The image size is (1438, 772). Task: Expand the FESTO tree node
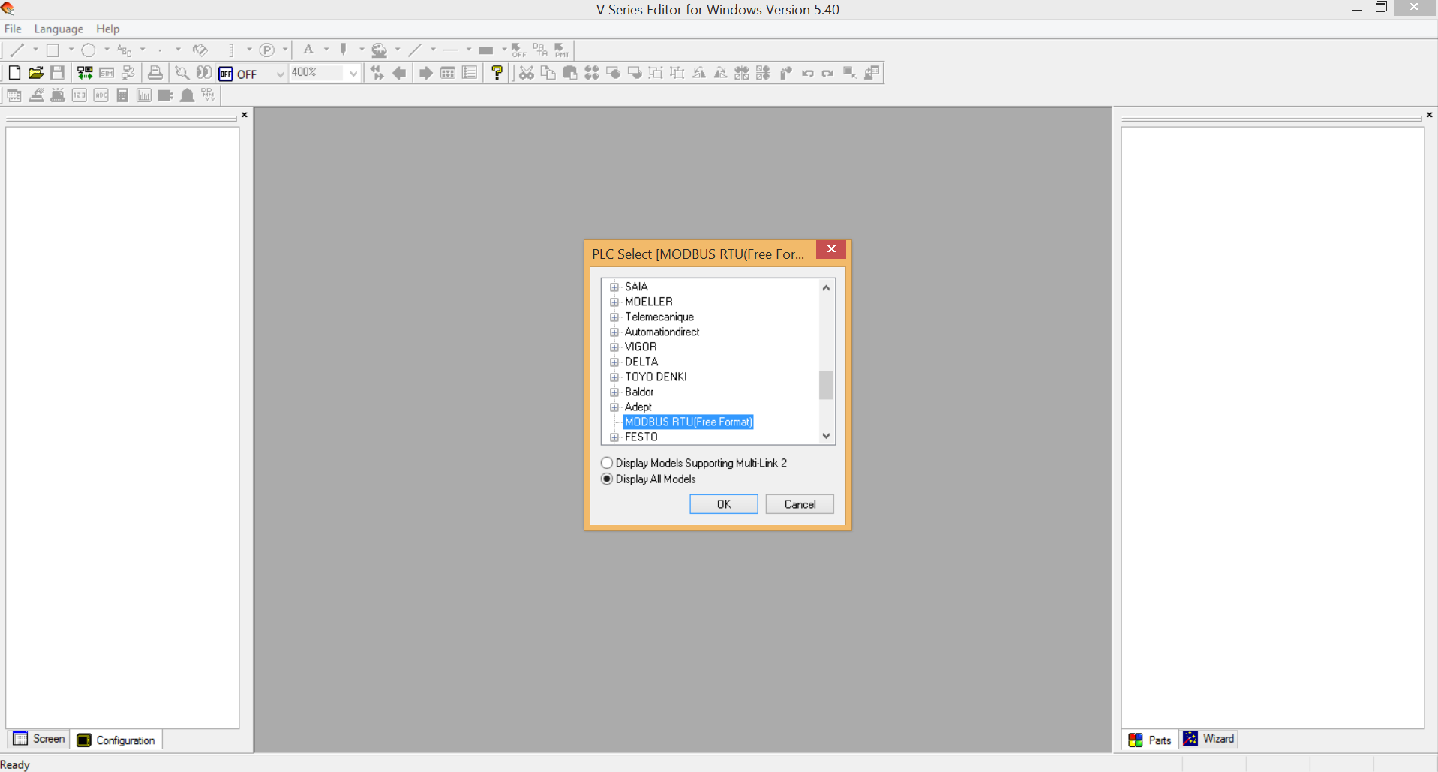pos(614,437)
